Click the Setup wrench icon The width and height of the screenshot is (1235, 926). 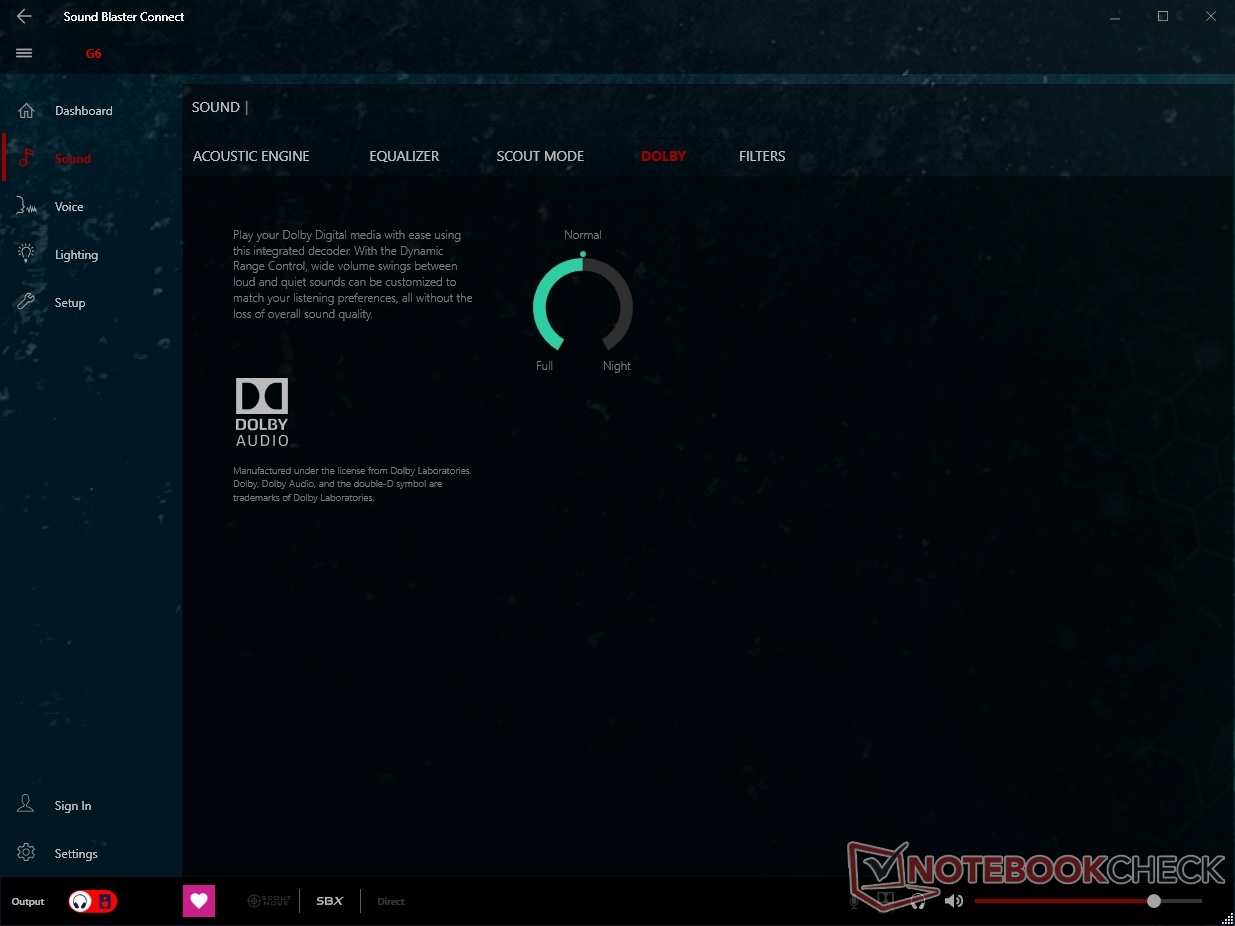point(26,302)
